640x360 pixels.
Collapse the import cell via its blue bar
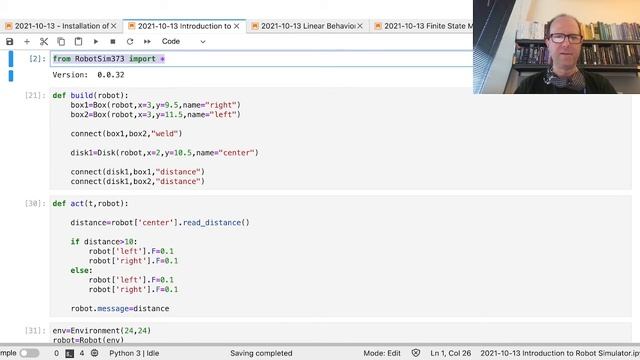click(x=11, y=59)
